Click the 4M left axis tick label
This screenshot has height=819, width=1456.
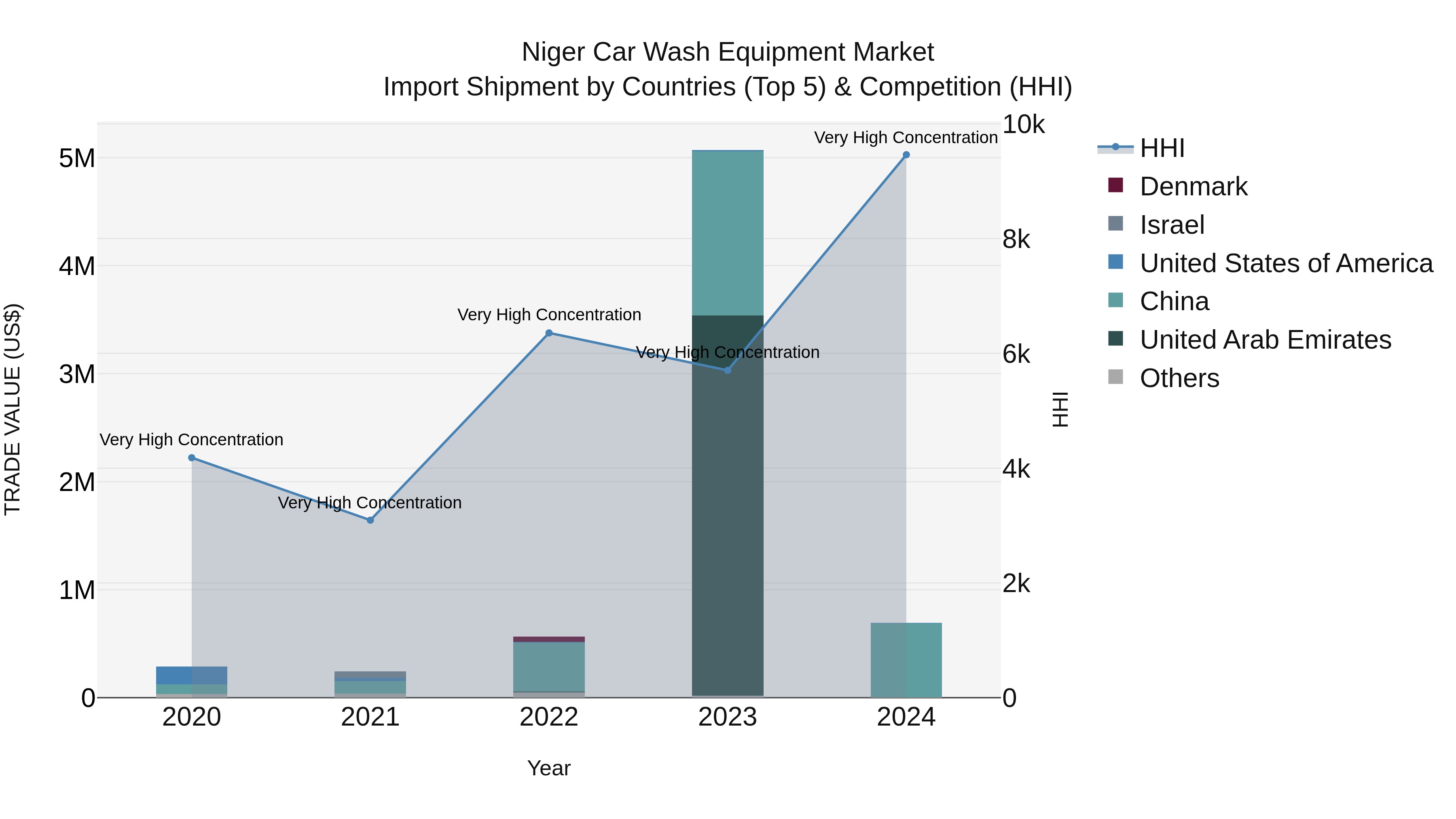pos(77,266)
